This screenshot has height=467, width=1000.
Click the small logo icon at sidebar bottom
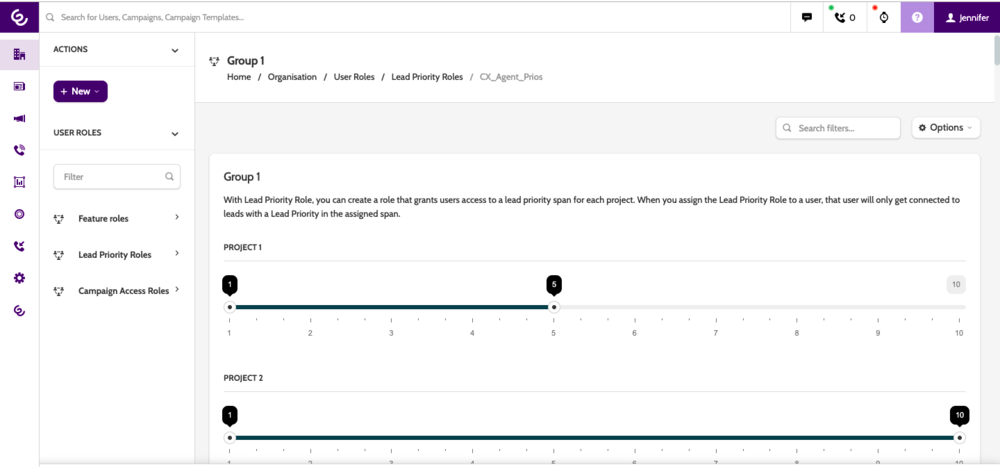pyautogui.click(x=19, y=311)
